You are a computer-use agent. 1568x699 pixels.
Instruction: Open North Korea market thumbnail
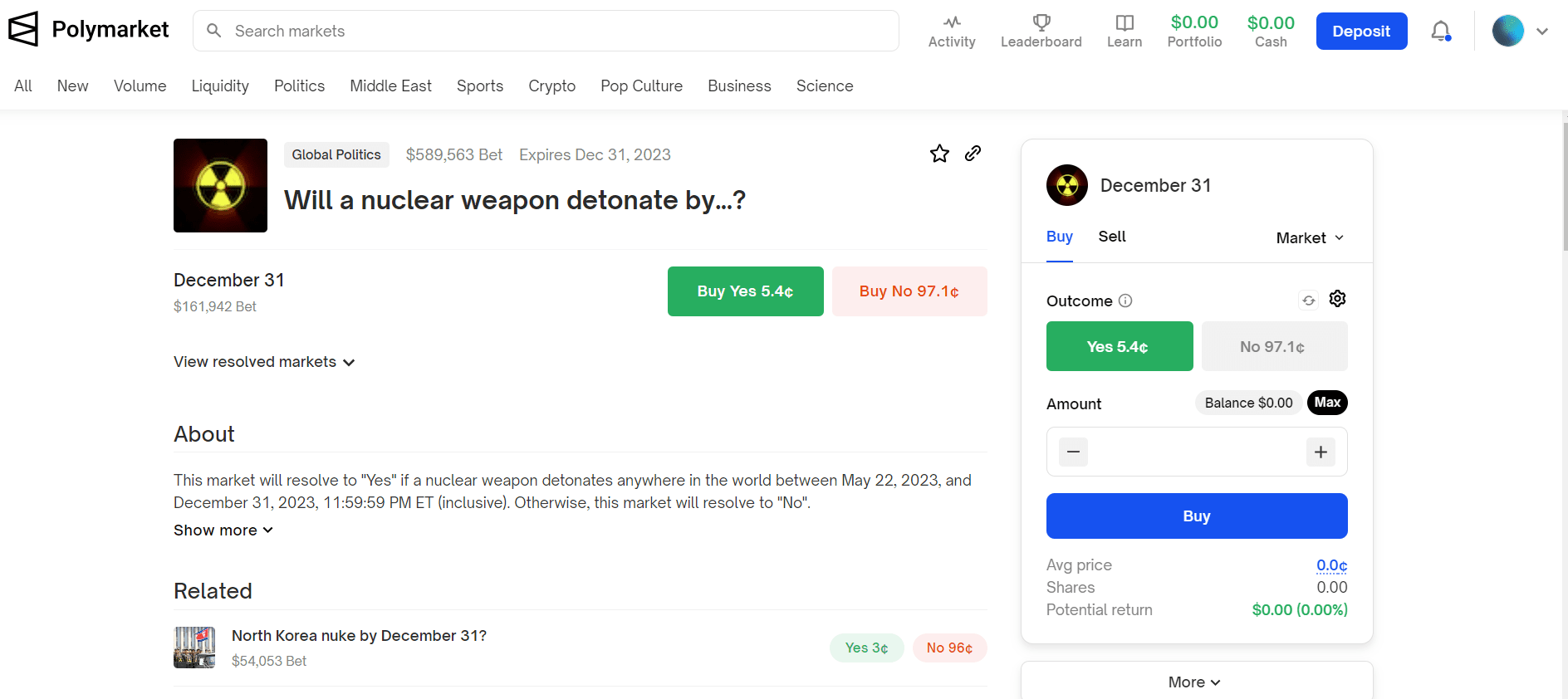pos(194,648)
